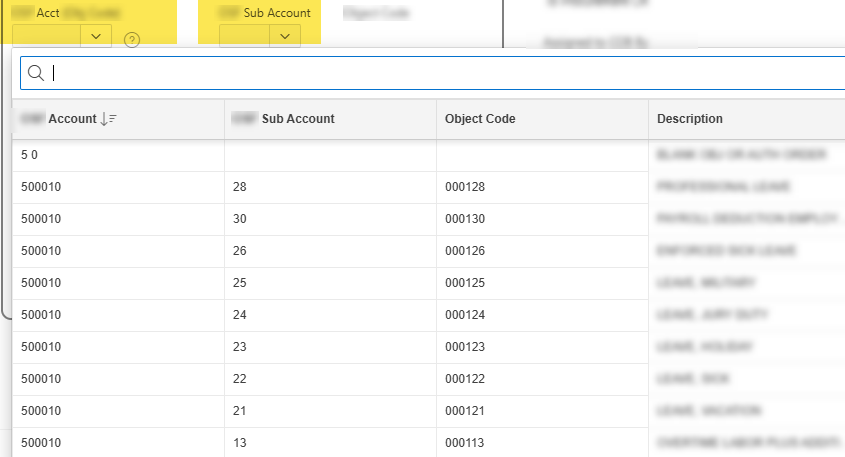This screenshot has width=845, height=457.
Task: Sort by the Object Code column header
Action: pyautogui.click(x=480, y=119)
